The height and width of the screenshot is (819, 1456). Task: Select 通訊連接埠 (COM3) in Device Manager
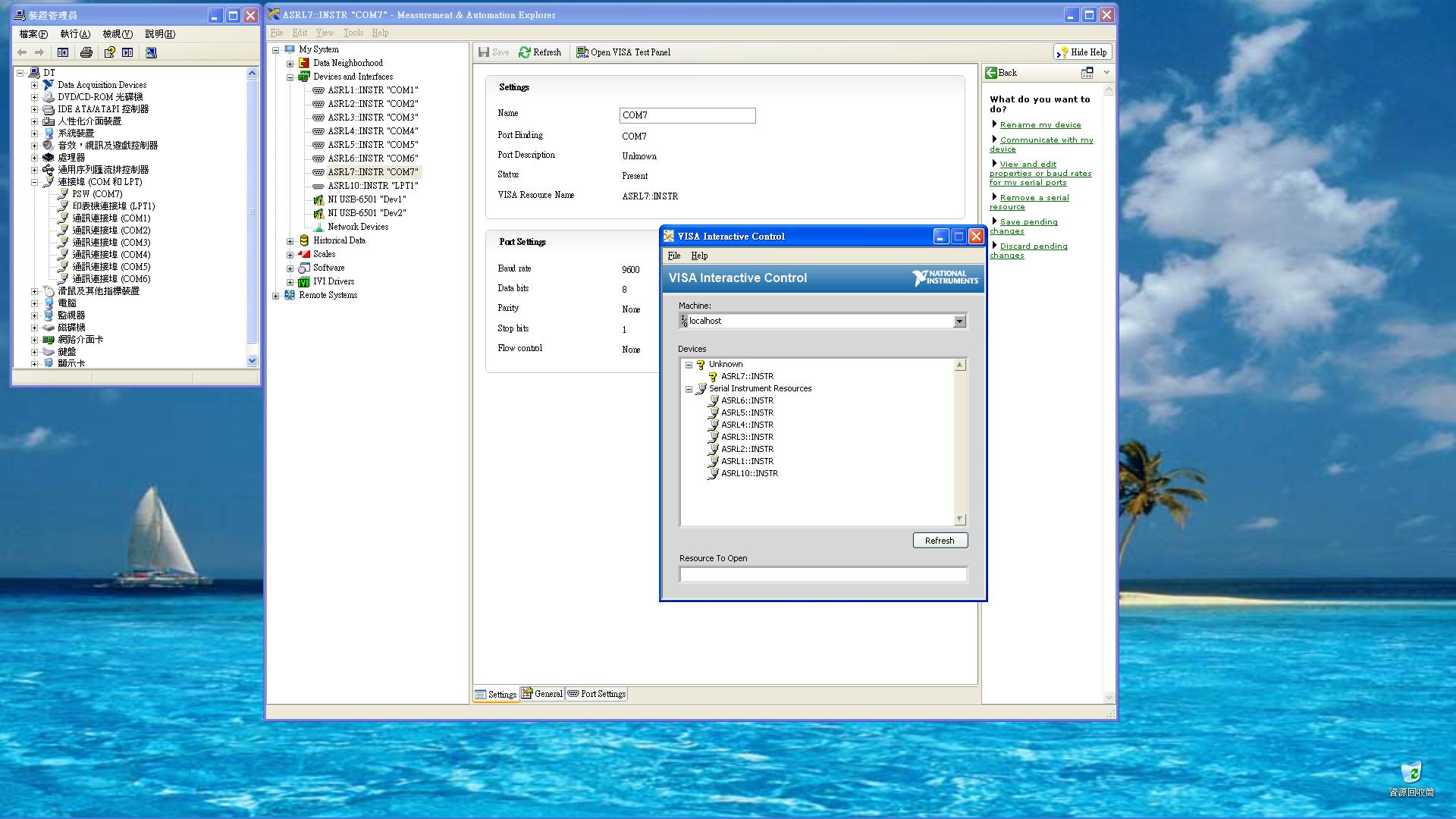click(x=111, y=243)
